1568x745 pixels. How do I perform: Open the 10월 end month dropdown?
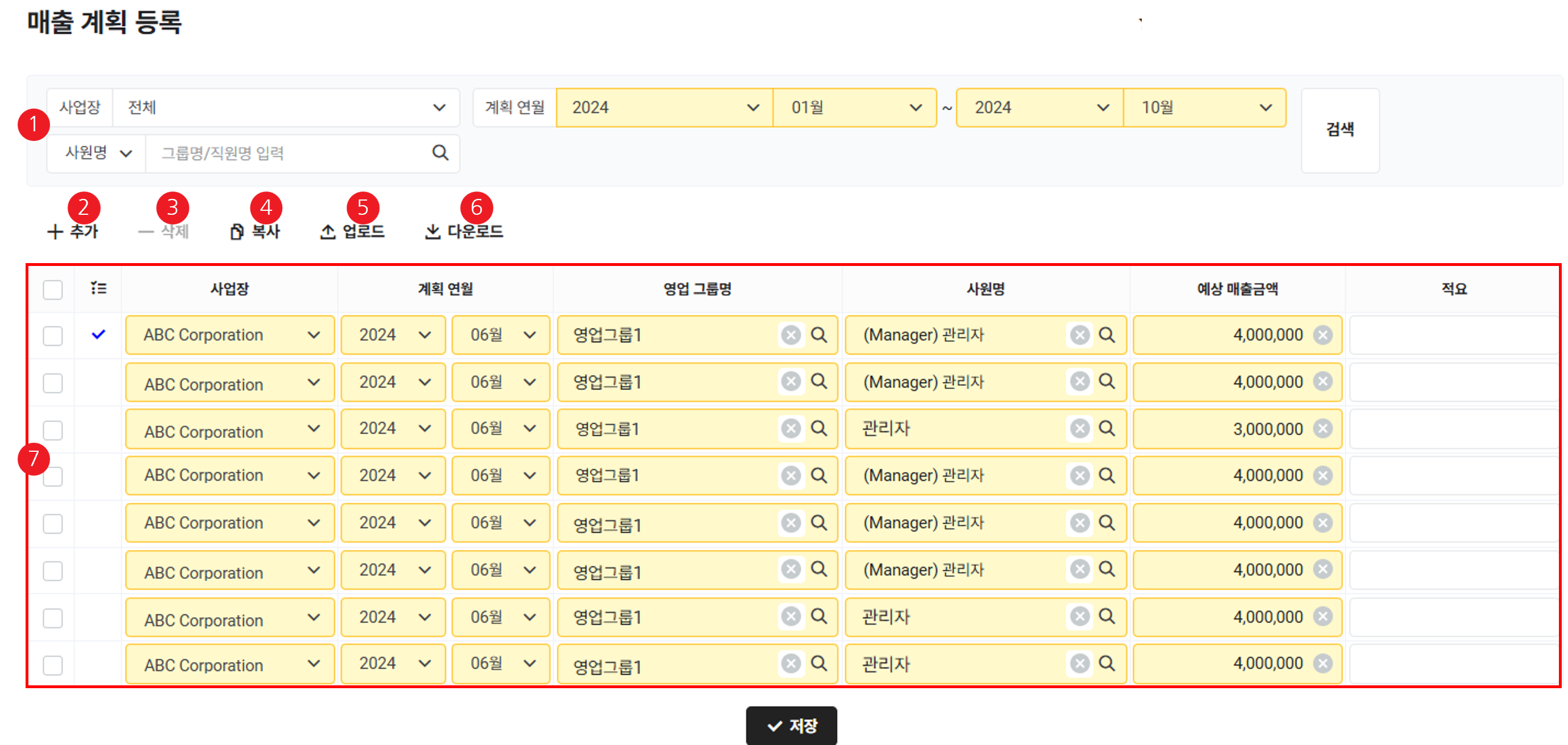[x=1204, y=108]
